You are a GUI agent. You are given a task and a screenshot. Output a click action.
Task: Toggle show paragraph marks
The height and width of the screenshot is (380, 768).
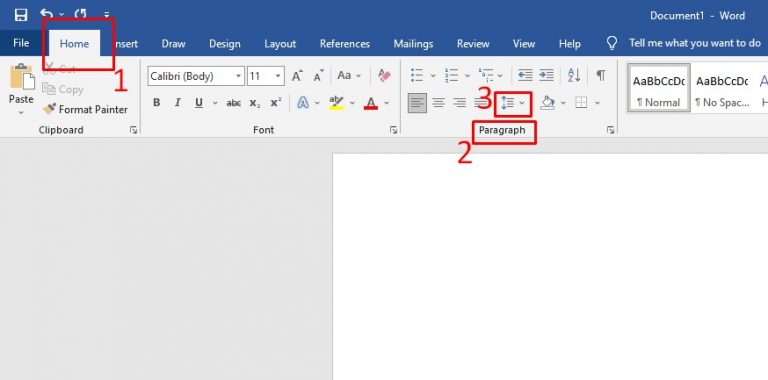click(600, 75)
